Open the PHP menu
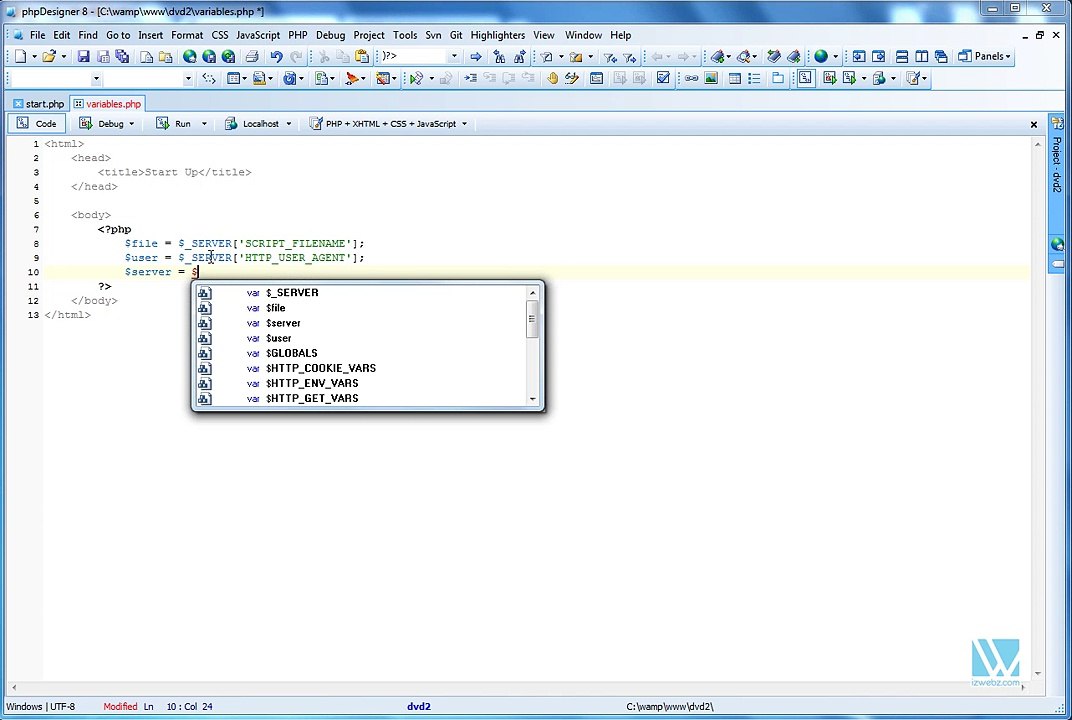The width and height of the screenshot is (1072, 720). click(297, 35)
